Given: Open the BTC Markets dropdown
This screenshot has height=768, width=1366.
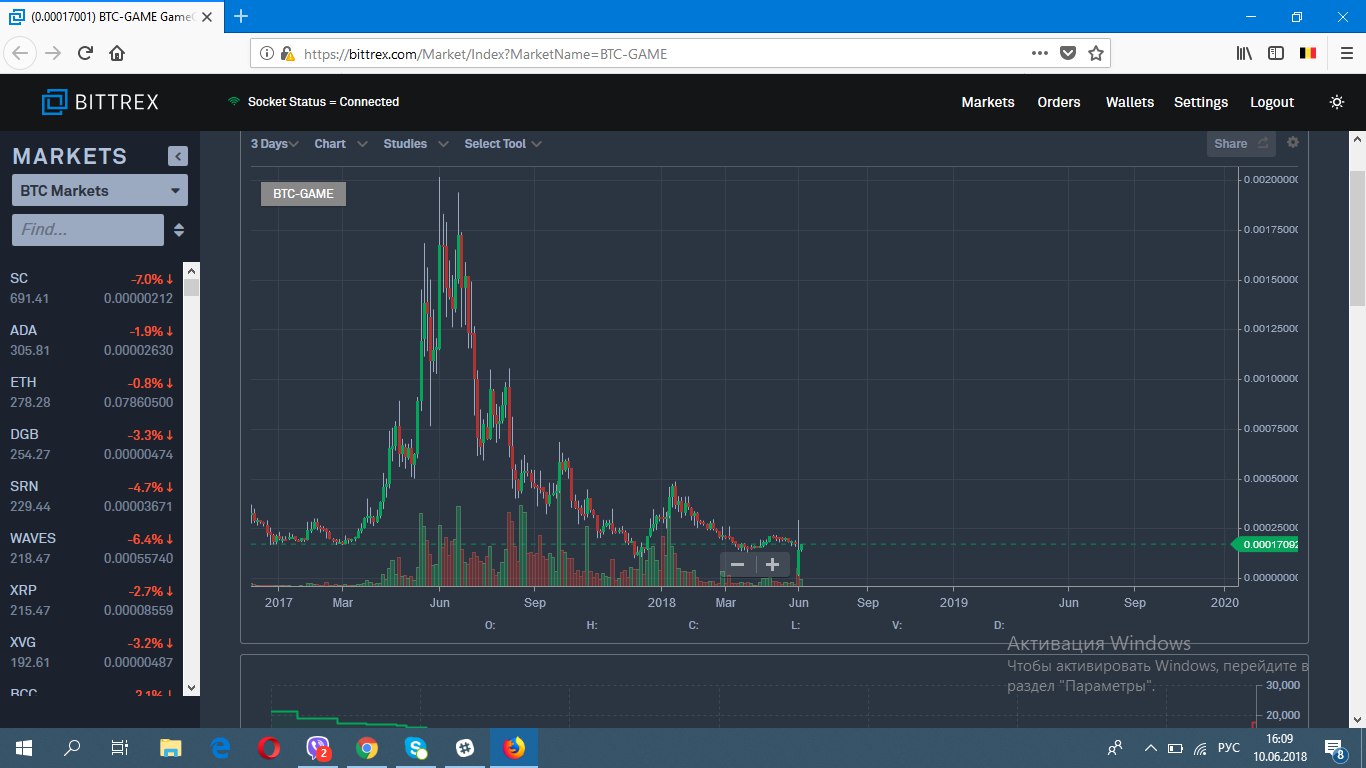Looking at the screenshot, I should (100, 190).
